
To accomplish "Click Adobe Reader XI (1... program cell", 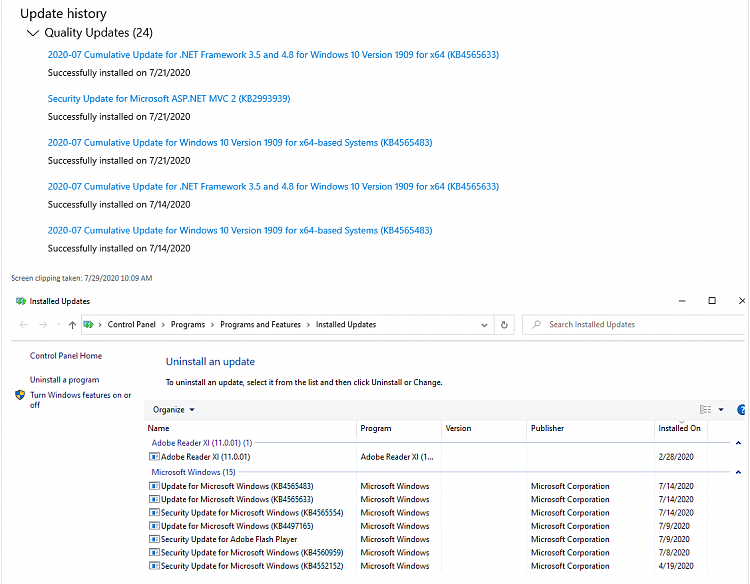I will [x=397, y=457].
